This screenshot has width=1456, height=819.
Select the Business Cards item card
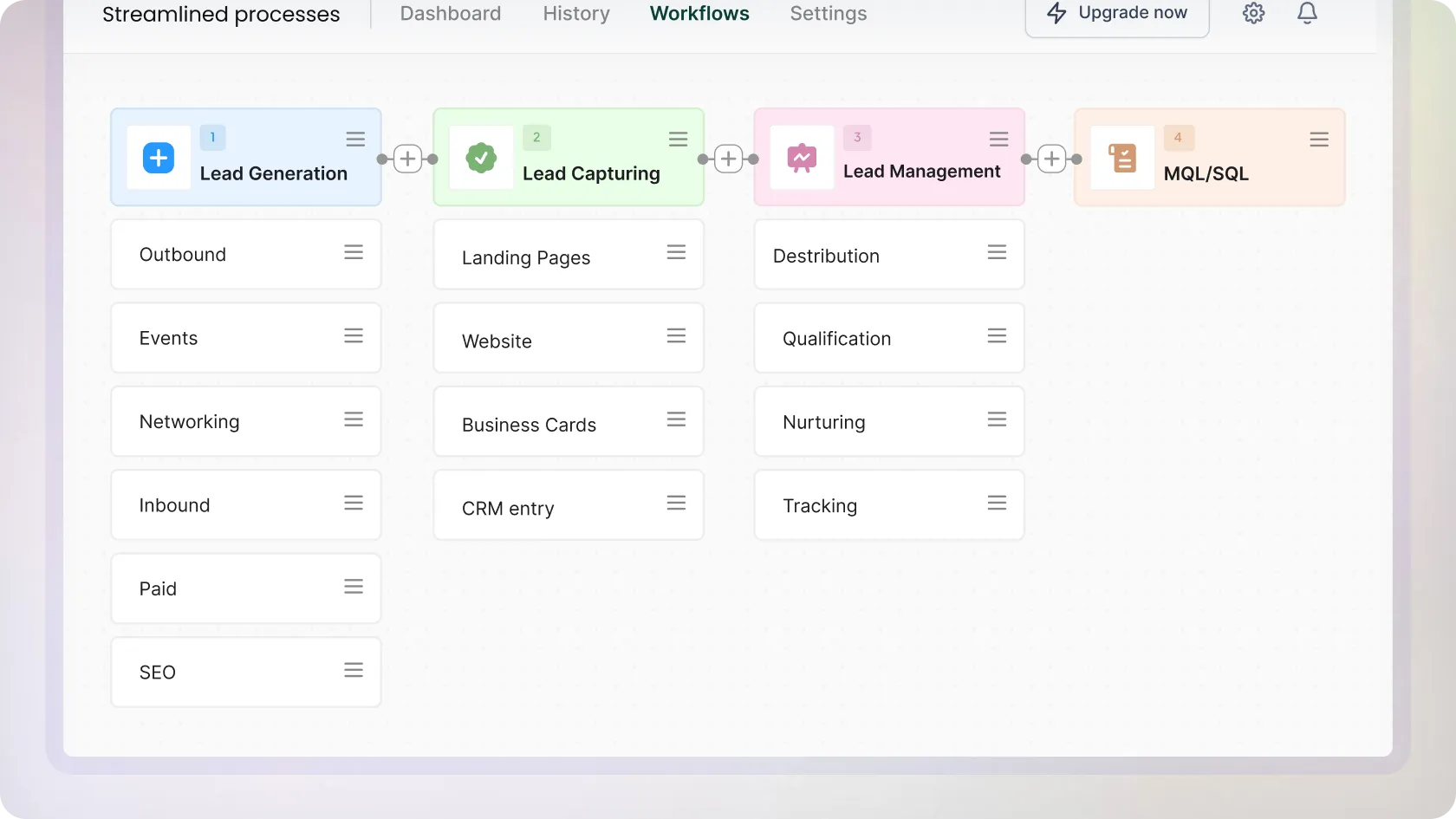coord(555,422)
